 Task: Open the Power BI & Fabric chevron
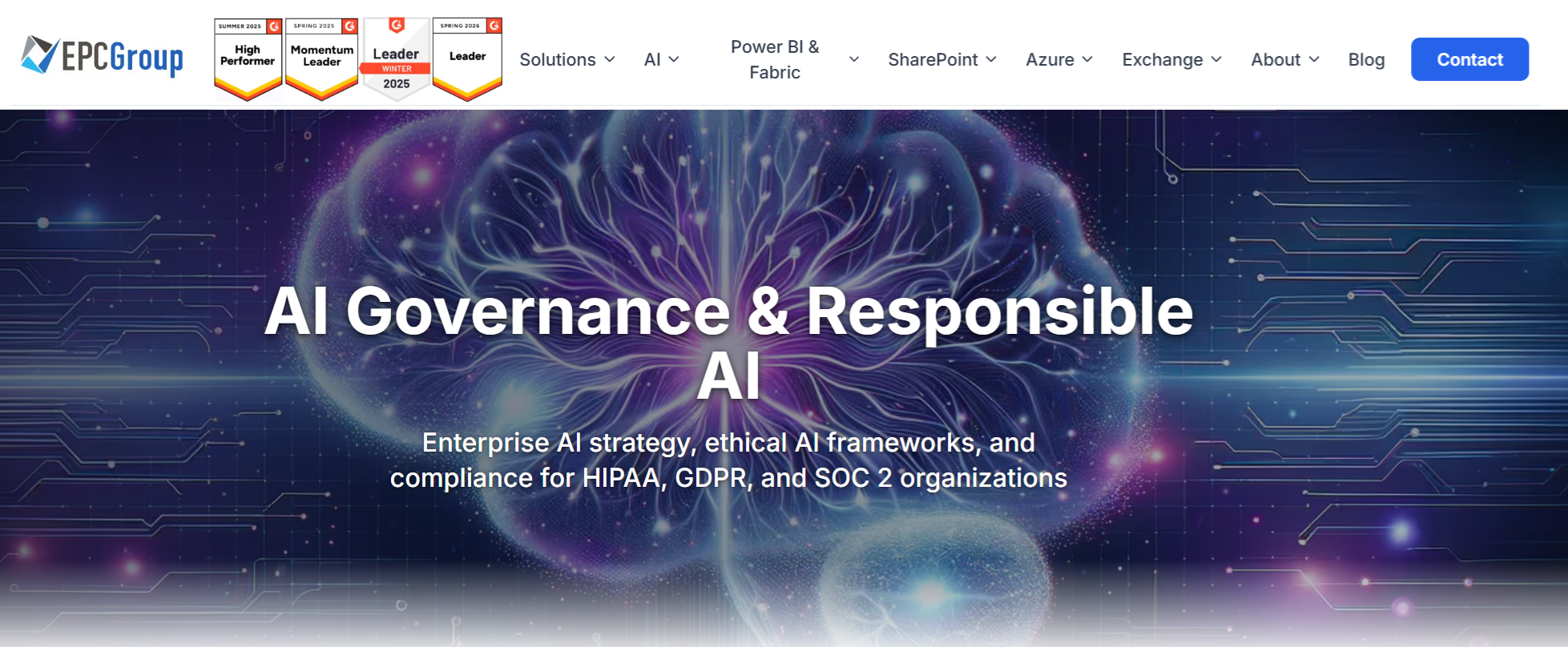point(854,59)
